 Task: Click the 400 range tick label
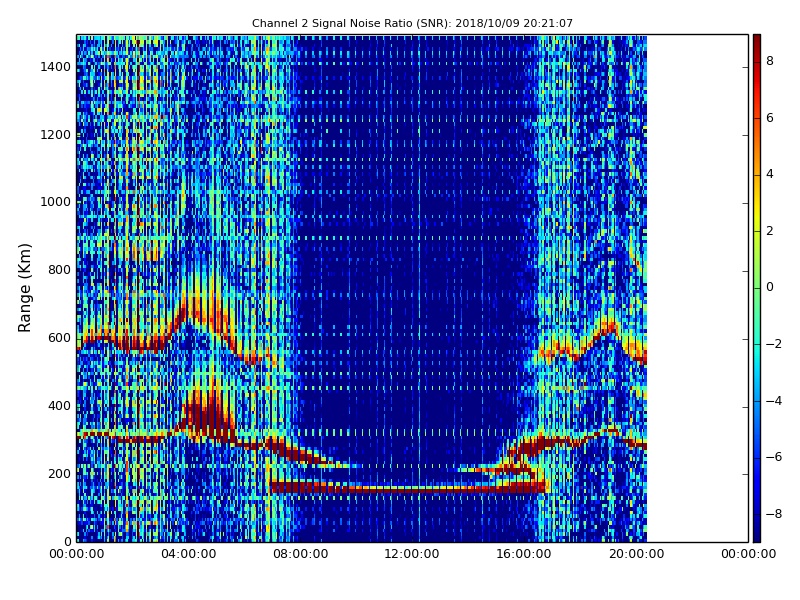(x=60, y=406)
